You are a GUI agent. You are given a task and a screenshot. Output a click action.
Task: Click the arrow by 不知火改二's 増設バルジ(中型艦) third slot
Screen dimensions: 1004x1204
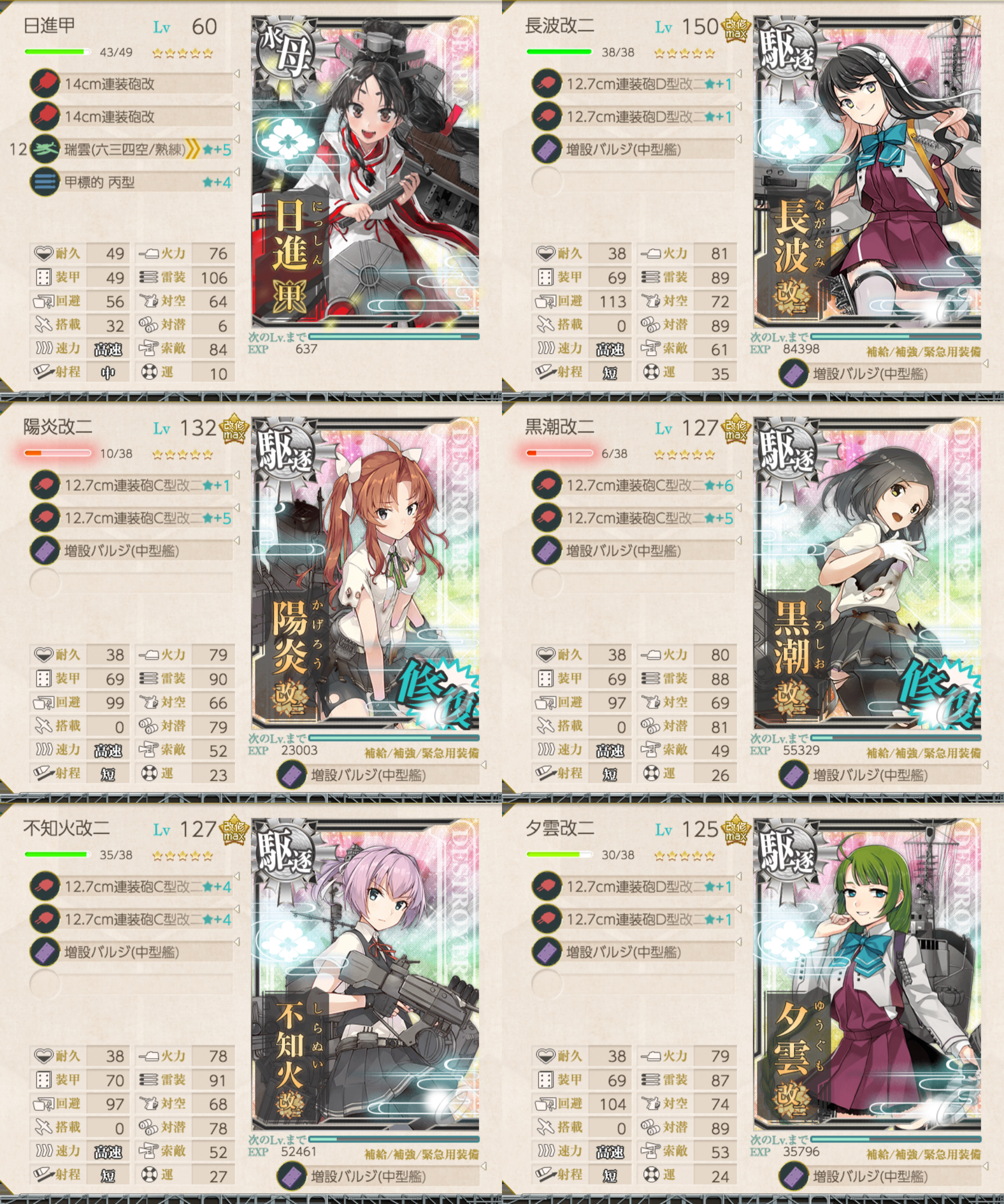(x=237, y=942)
